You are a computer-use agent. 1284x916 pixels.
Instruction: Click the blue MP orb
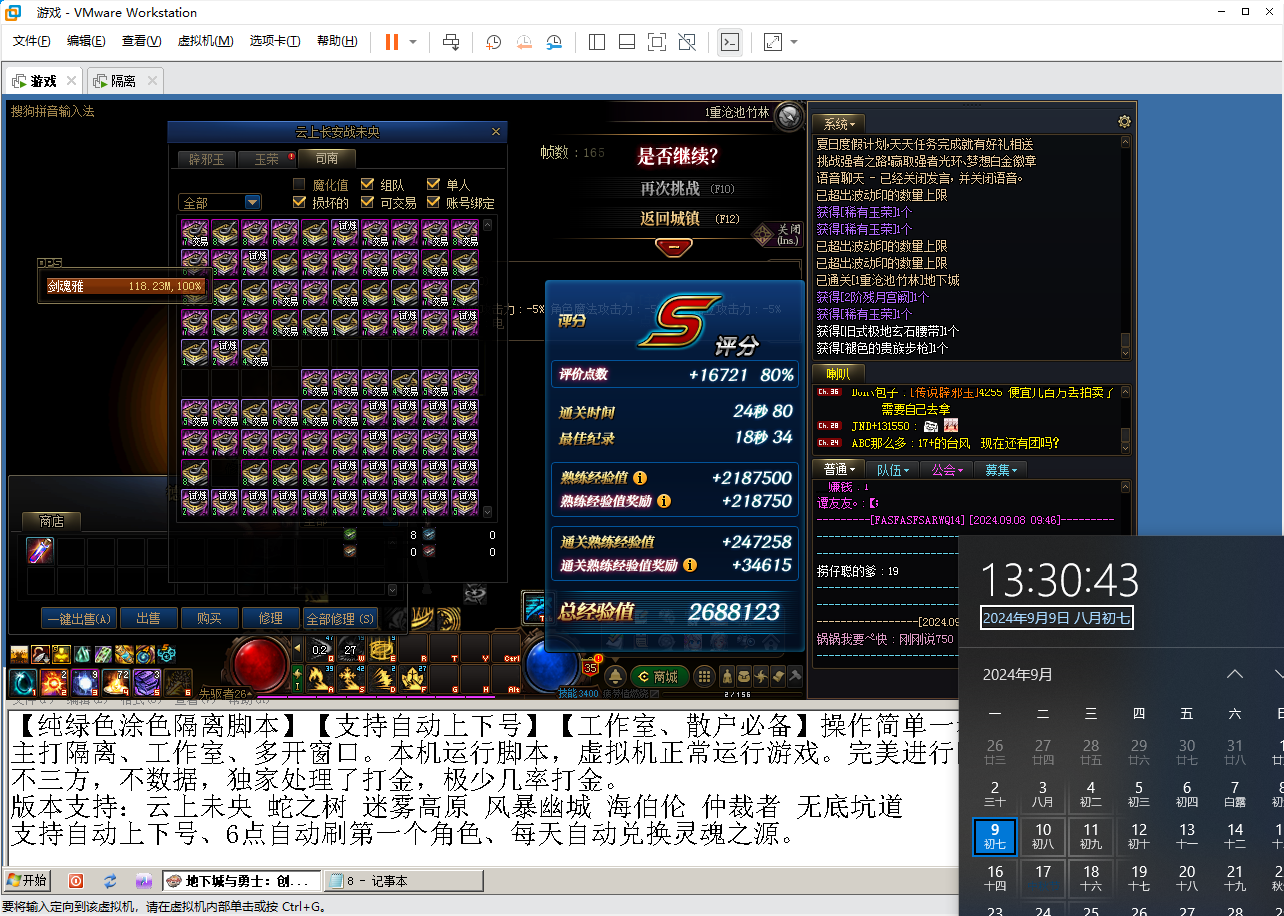[x=552, y=664]
